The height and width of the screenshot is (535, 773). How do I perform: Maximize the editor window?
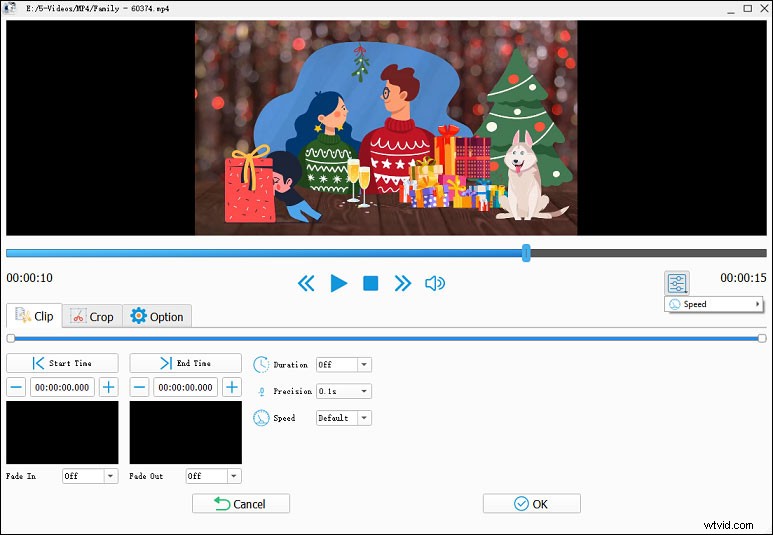pos(747,8)
